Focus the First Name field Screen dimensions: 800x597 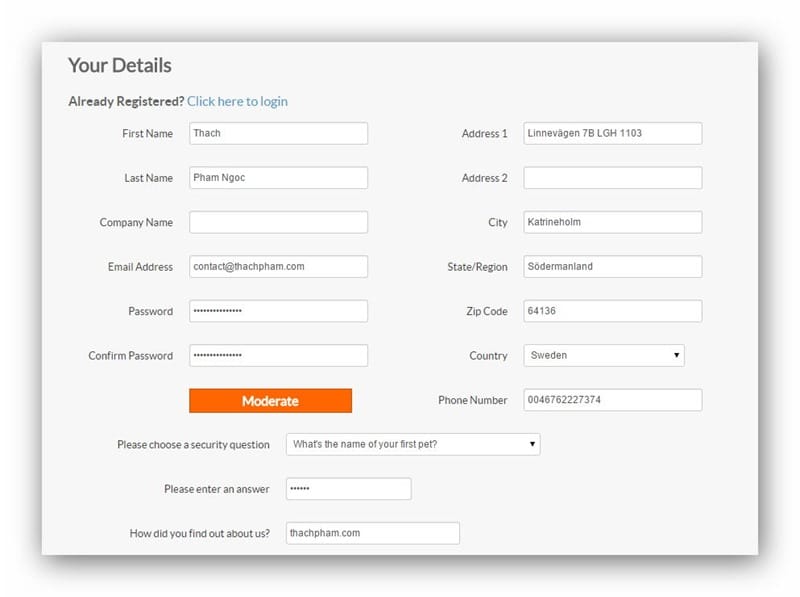[x=279, y=133]
